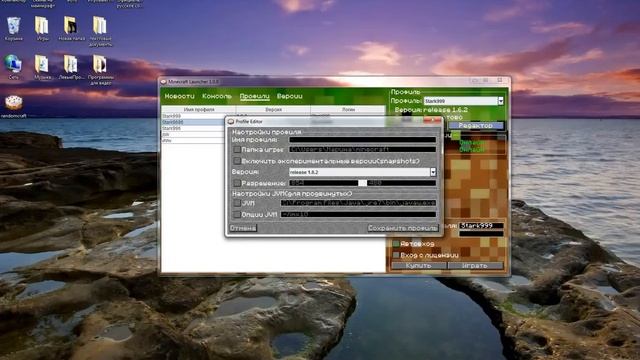
Task: Click the resolution height field
Action: [x=402, y=183]
